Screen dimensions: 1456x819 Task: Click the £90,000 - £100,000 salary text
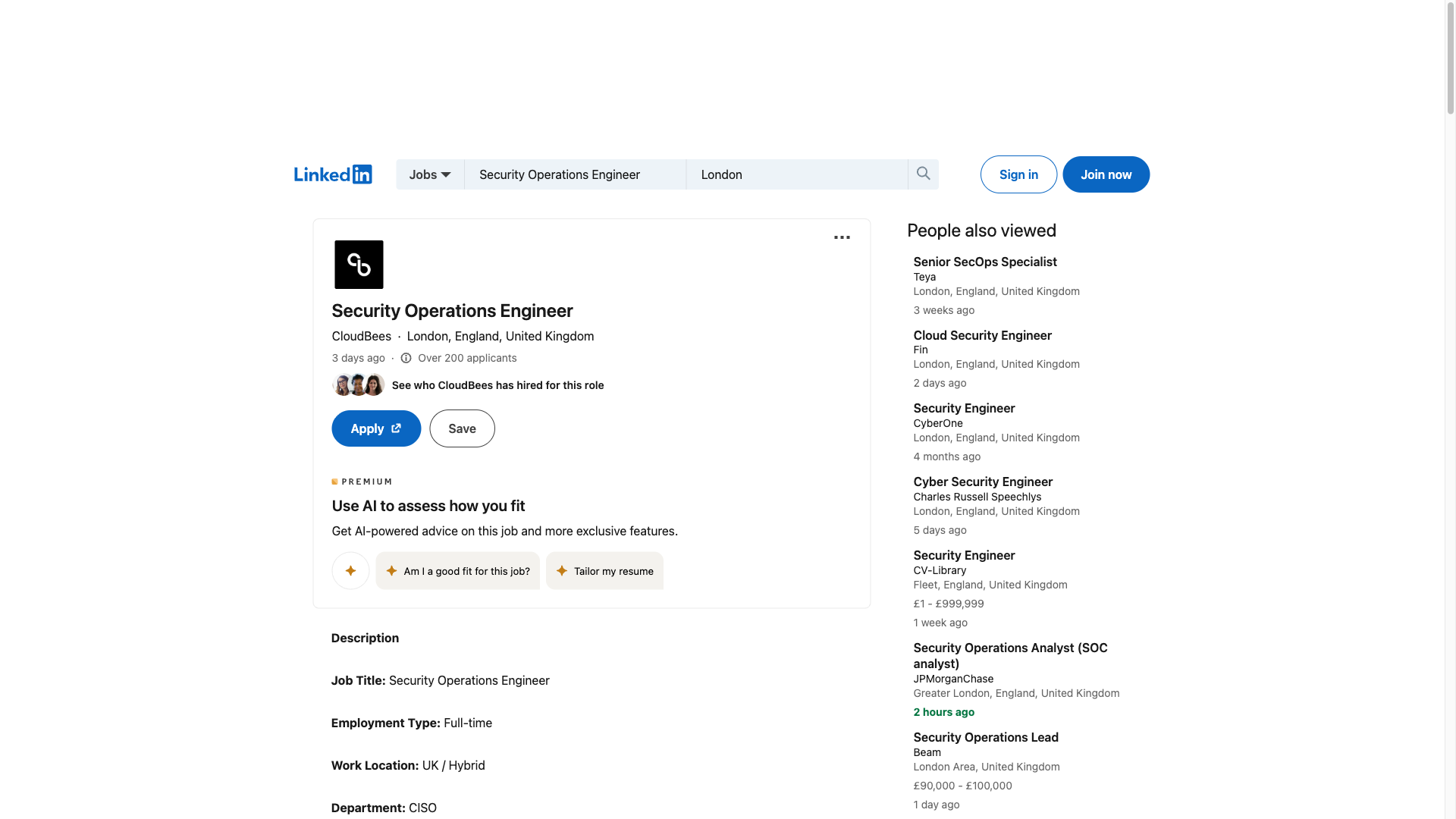tap(962, 786)
